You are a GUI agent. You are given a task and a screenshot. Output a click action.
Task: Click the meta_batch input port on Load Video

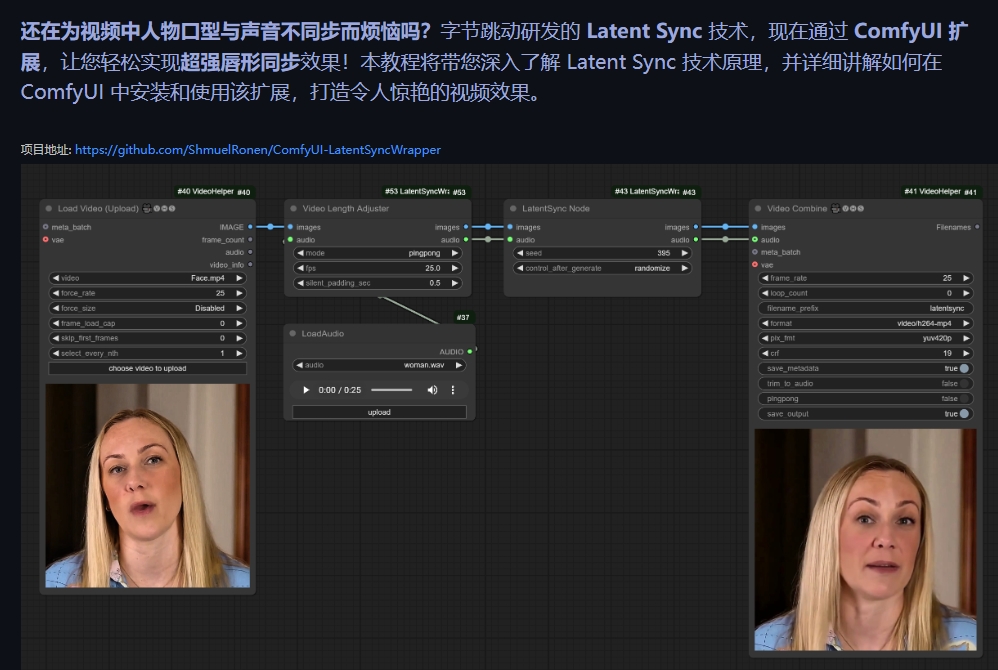46,227
